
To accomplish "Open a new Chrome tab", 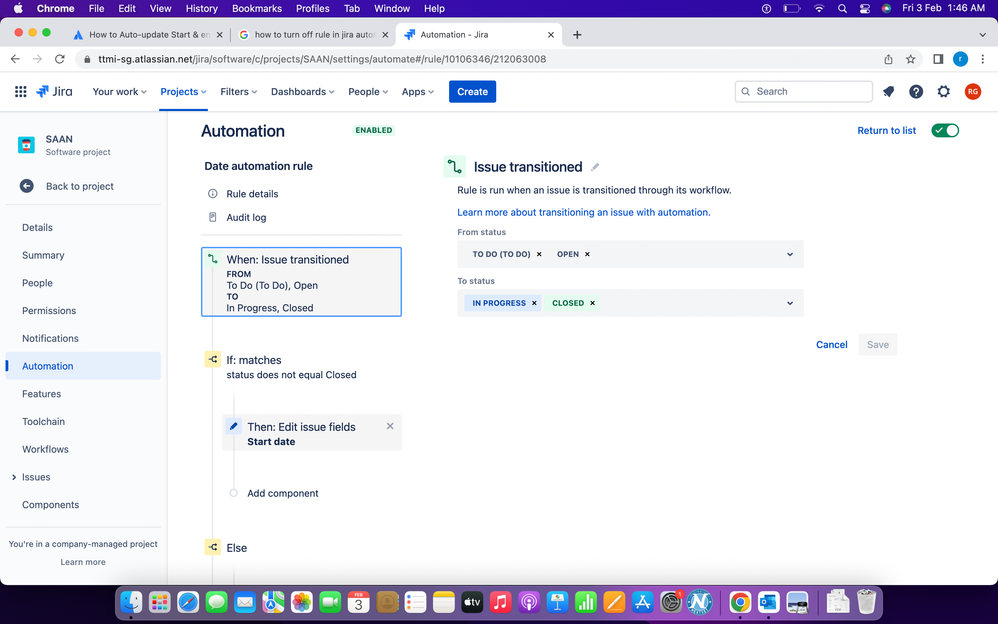I will [x=577, y=34].
